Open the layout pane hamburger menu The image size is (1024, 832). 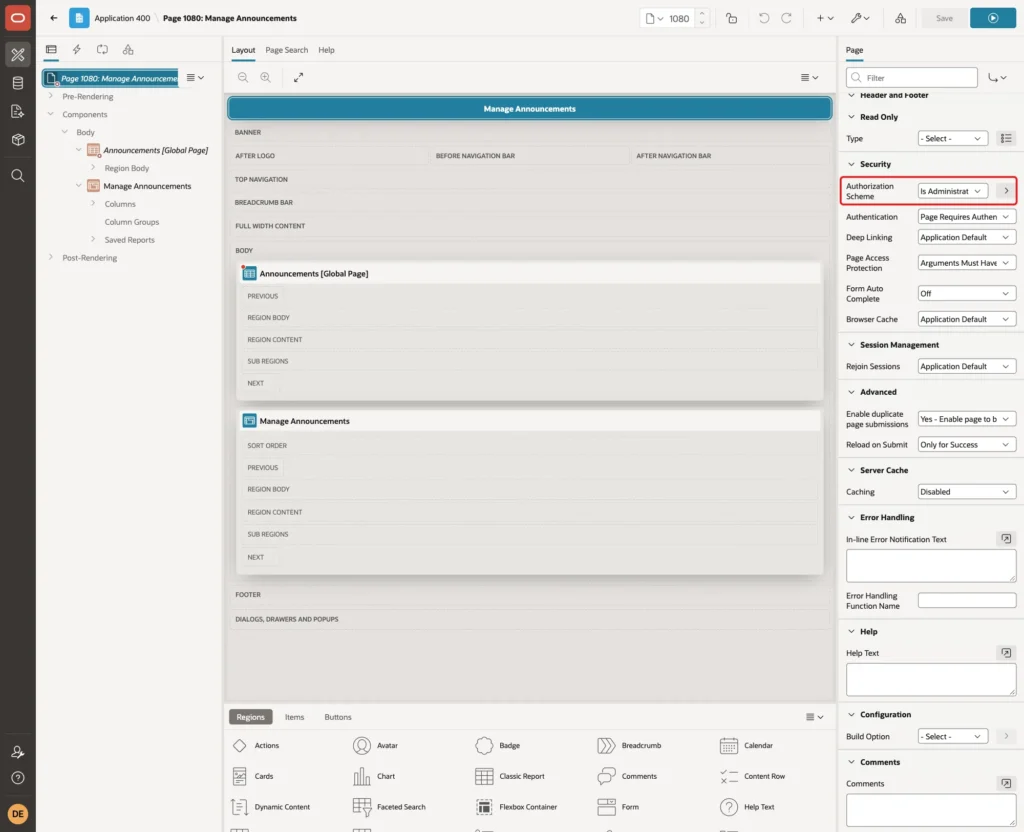[x=809, y=77]
